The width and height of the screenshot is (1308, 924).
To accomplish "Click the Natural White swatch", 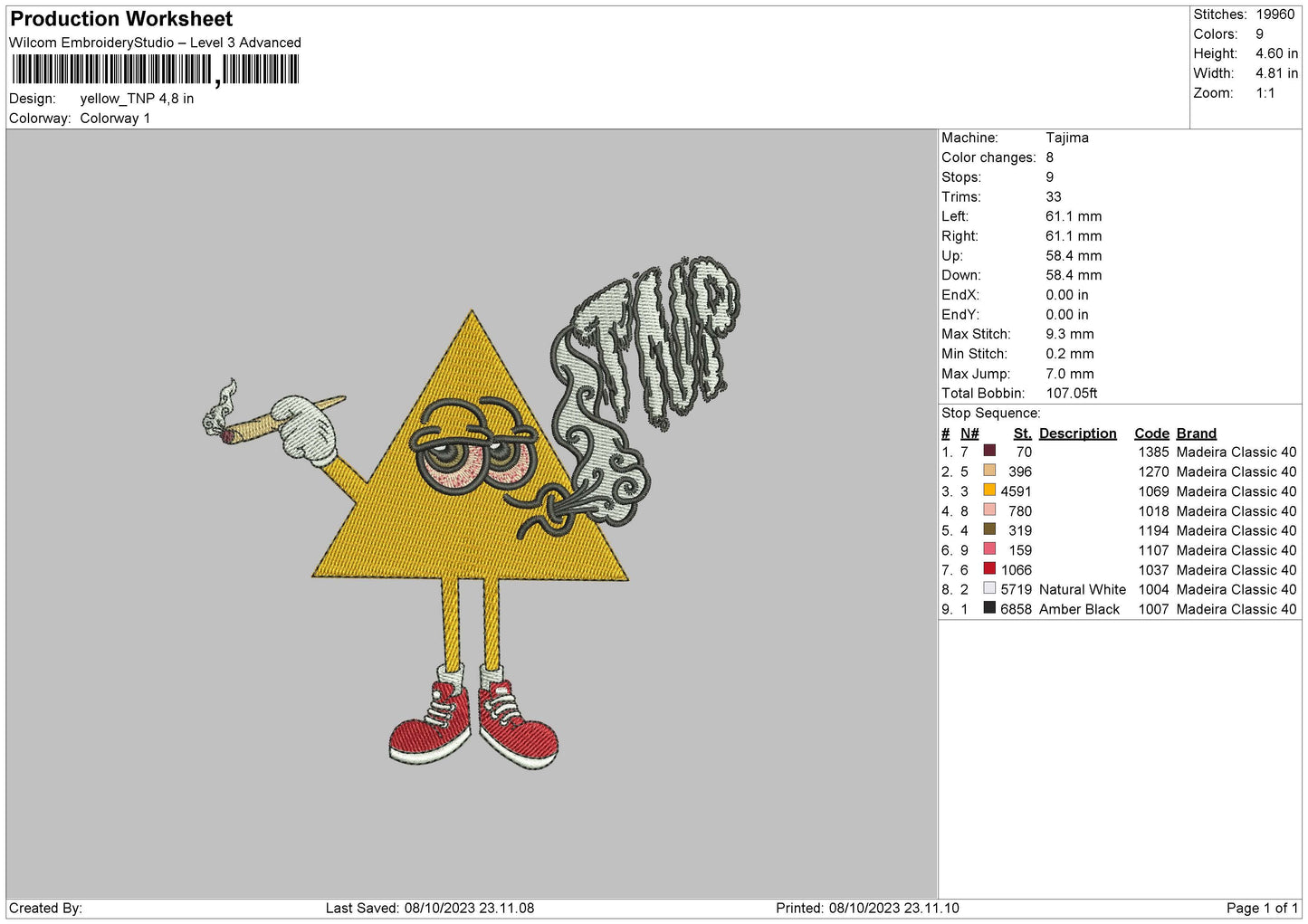I will 989,588.
